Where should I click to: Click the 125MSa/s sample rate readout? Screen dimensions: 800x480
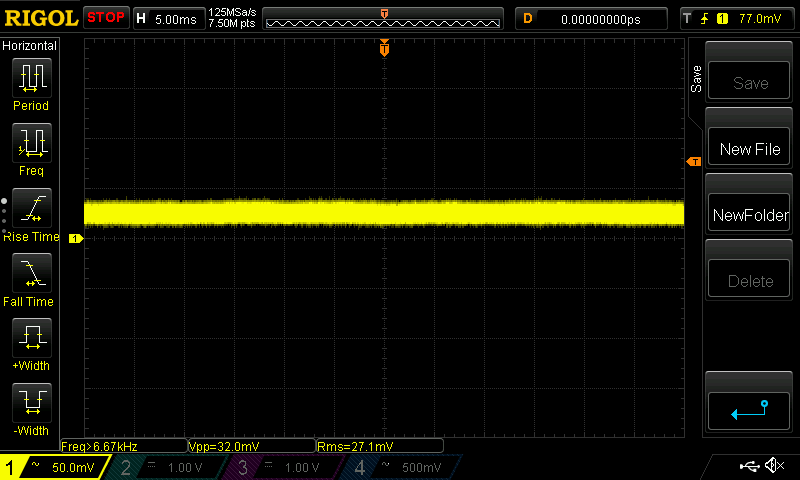[232, 13]
